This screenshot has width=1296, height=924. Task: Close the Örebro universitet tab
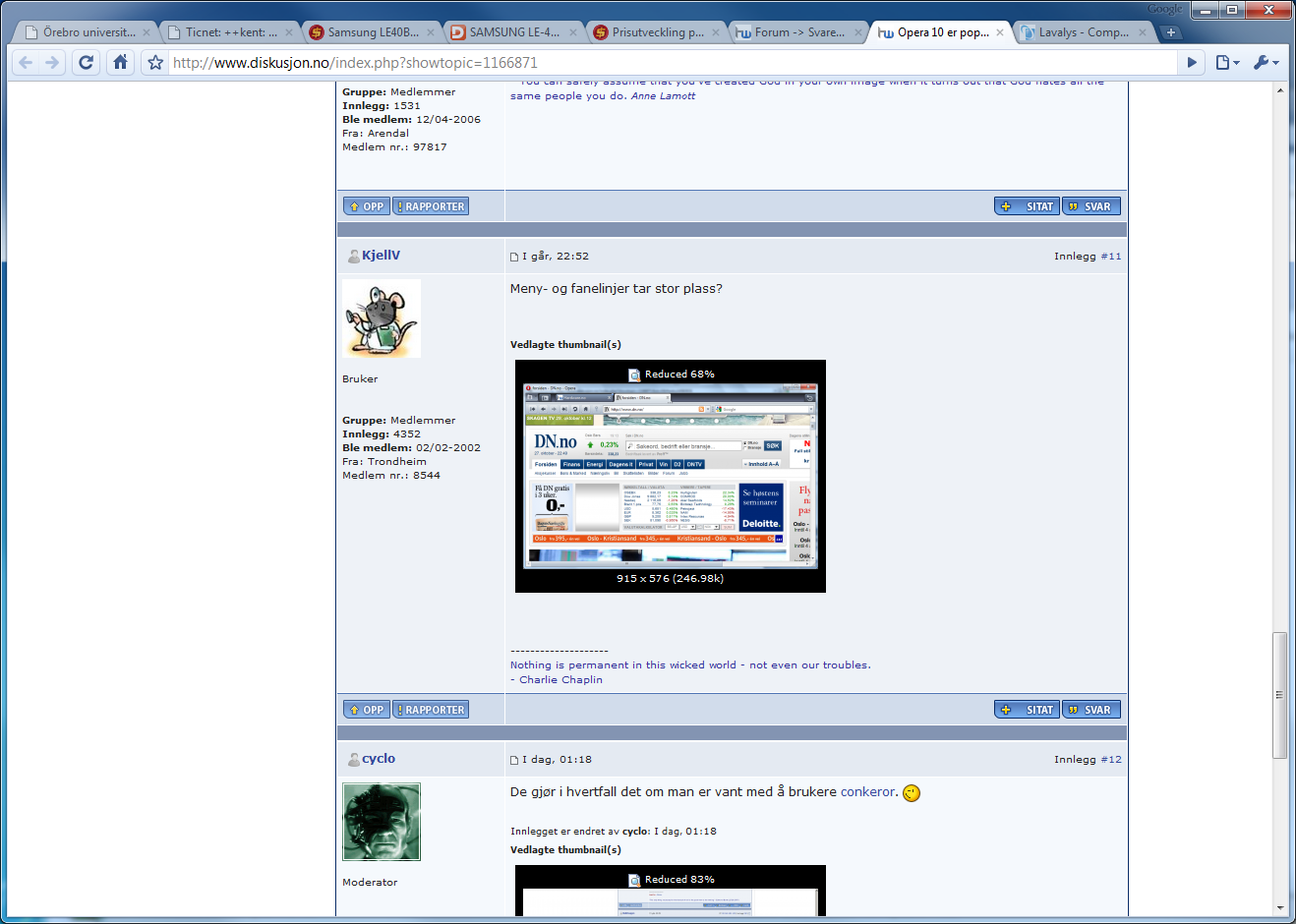pos(147,32)
